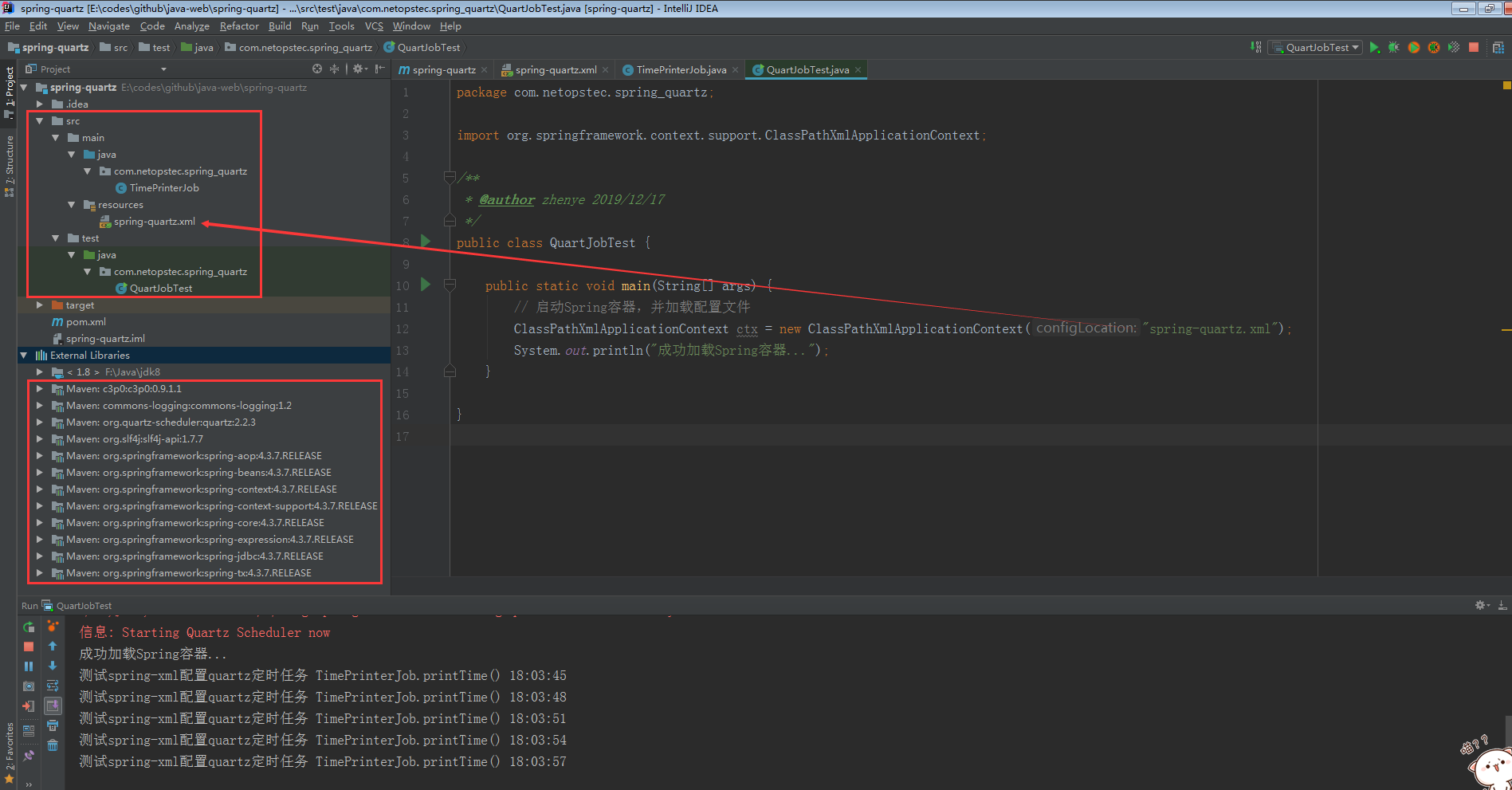Click the orange JRebel run icon
This screenshot has width=1512, height=790.
point(1413,48)
